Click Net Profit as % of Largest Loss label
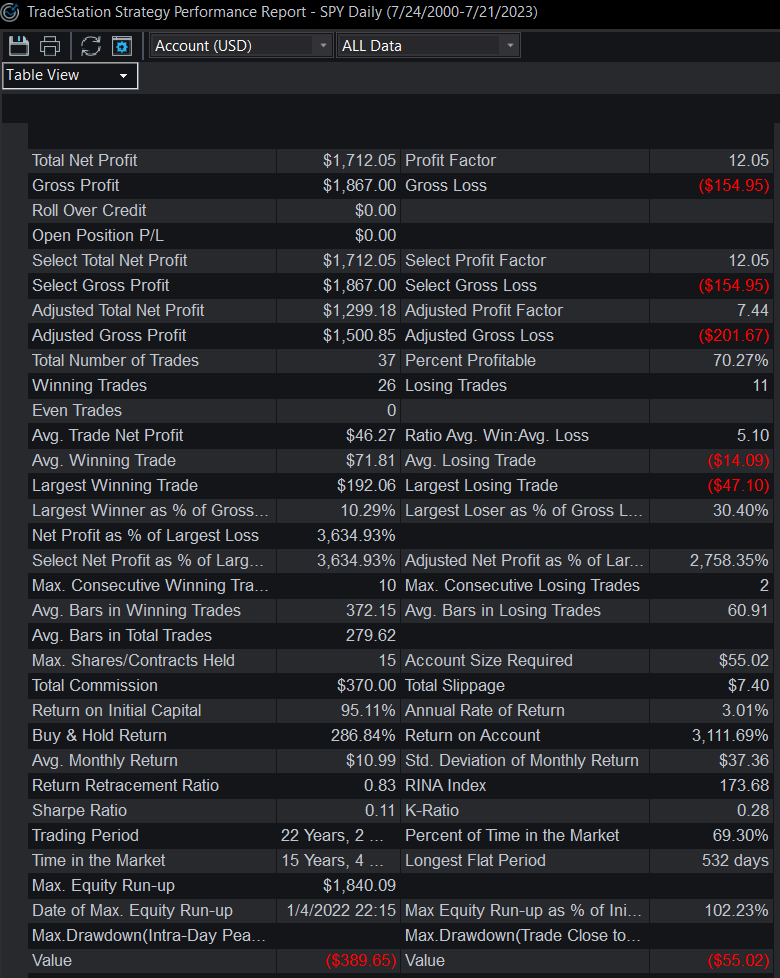Image resolution: width=780 pixels, height=978 pixels. [145, 535]
